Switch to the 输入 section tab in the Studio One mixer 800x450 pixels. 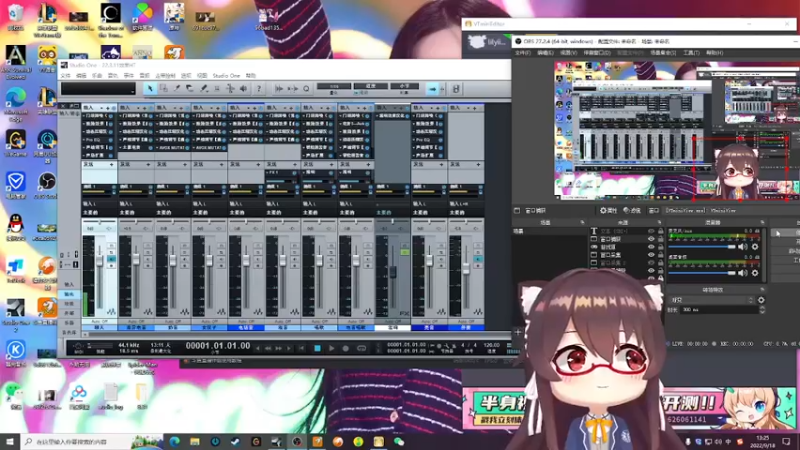[x=69, y=284]
